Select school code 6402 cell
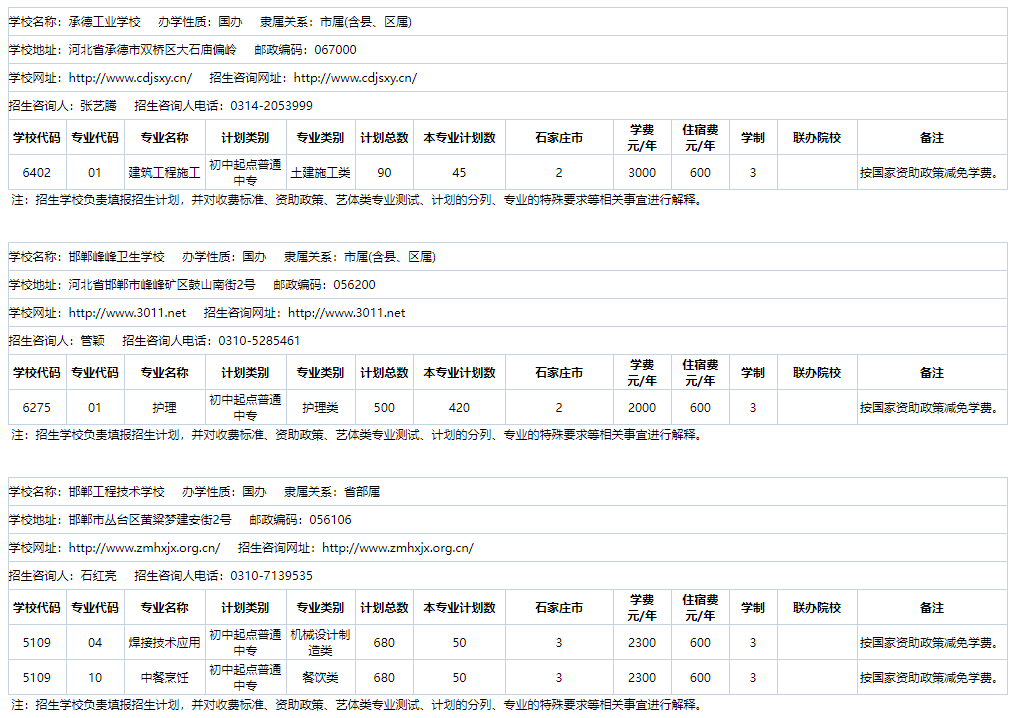Image resolution: width=1017 pixels, height=718 pixels. 36,173
